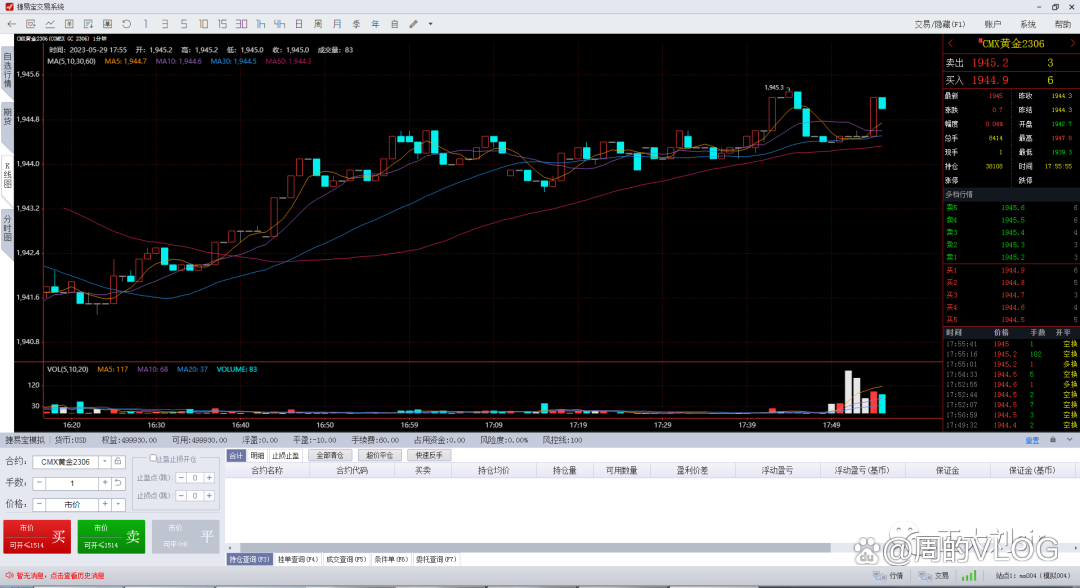1080x588 pixels.
Task: Go to previous contract arrow
Action: coord(951,43)
